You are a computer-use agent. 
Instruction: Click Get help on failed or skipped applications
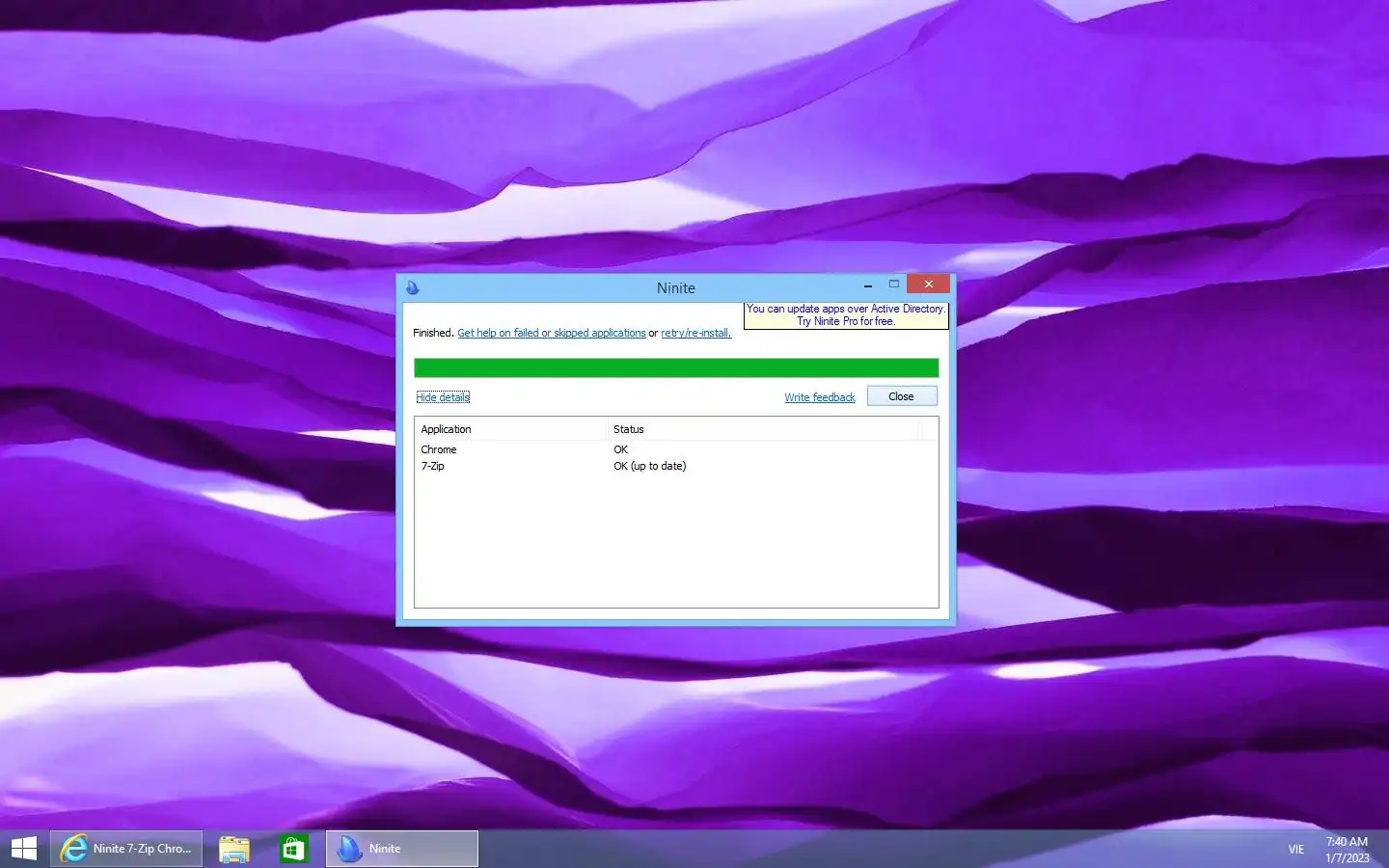(552, 333)
